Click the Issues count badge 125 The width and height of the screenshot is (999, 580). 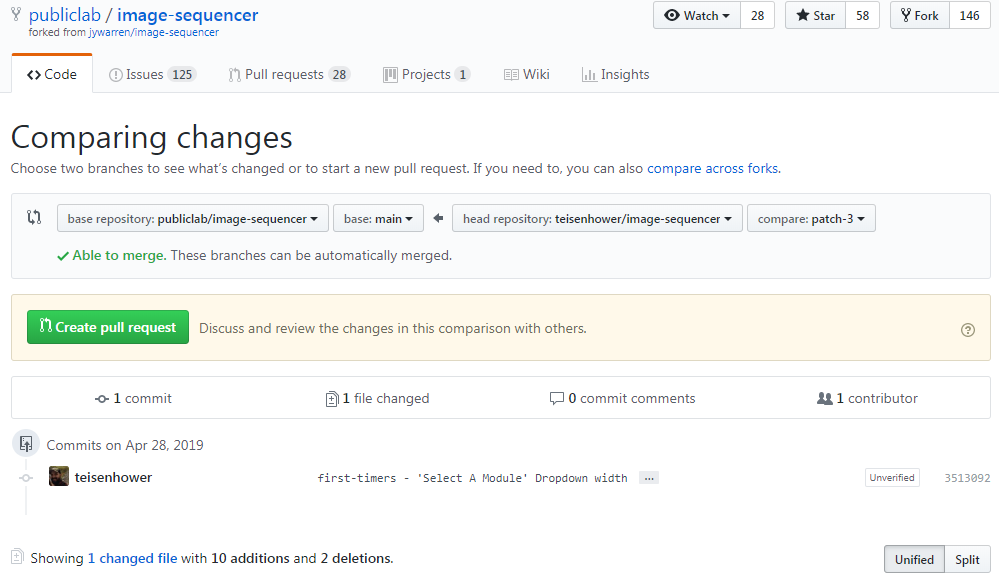[x=182, y=75]
